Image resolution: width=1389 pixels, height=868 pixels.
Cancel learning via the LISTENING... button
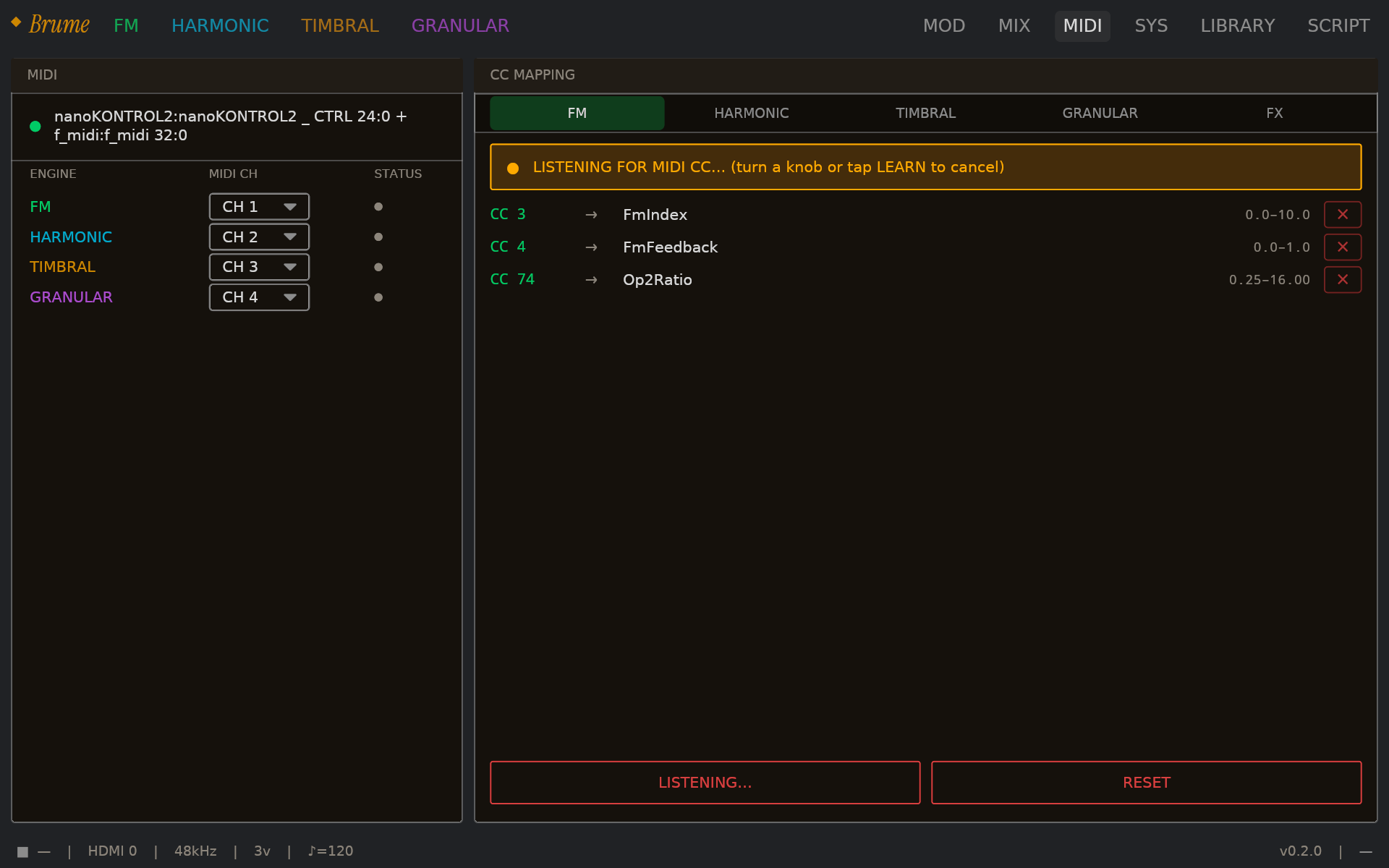point(705,783)
